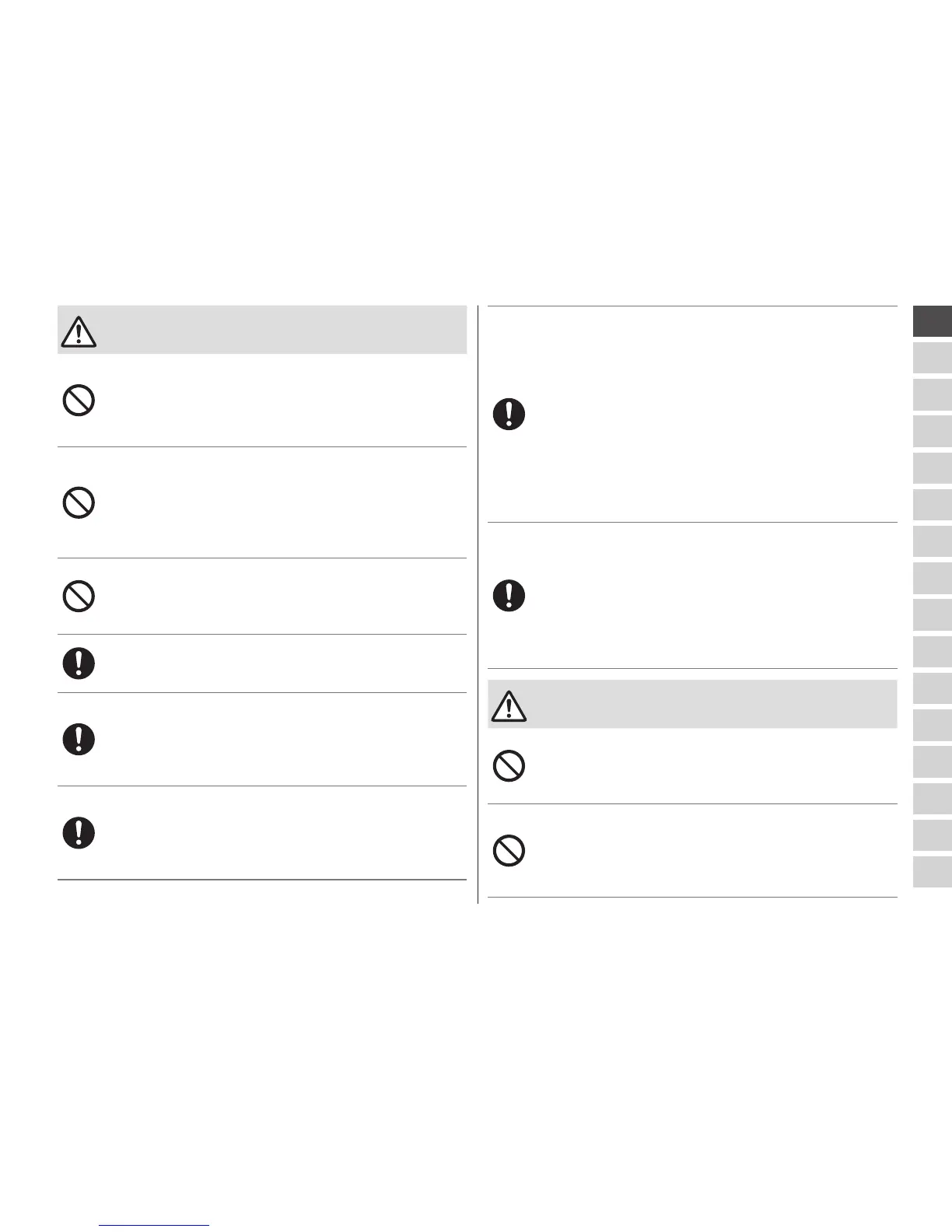Click the warning triangle in the left column header
Viewport: 952px width, 1232px height.
[x=78, y=332]
